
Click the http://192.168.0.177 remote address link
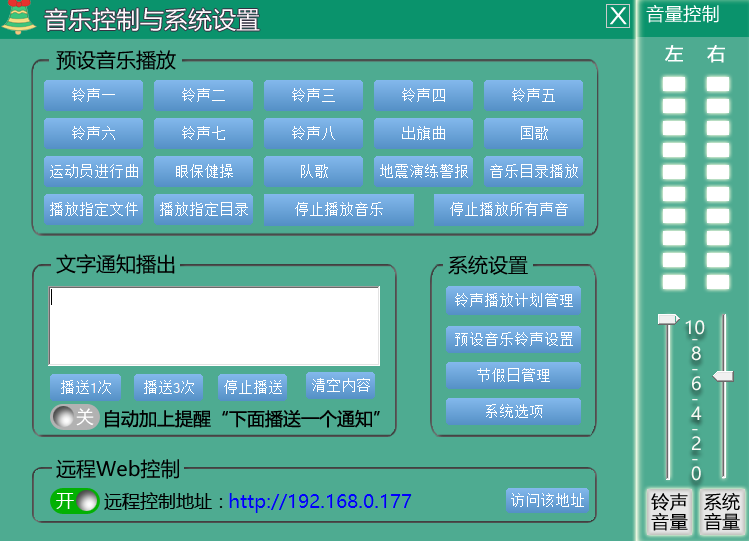319,501
